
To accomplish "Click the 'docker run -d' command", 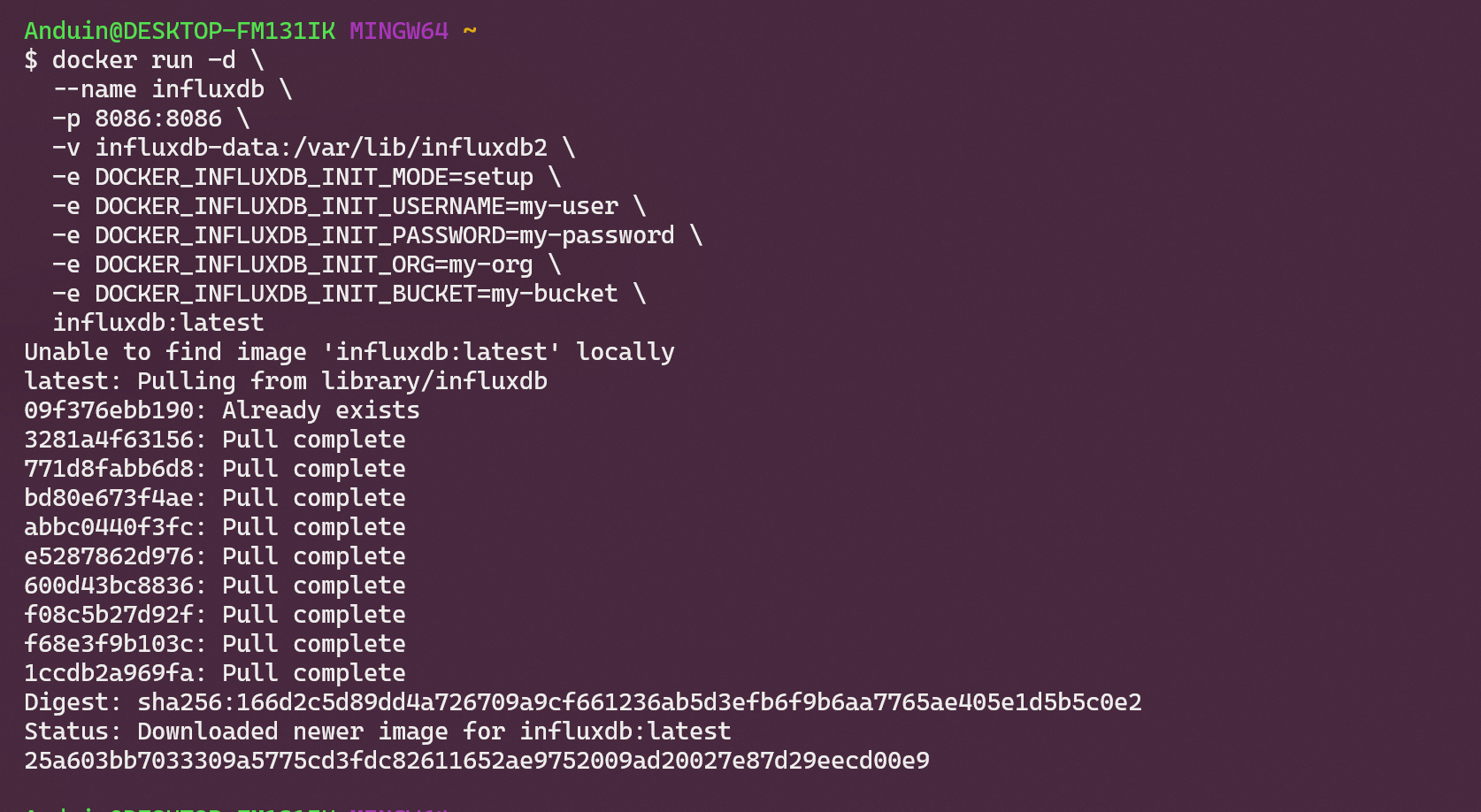I will pos(143,60).
